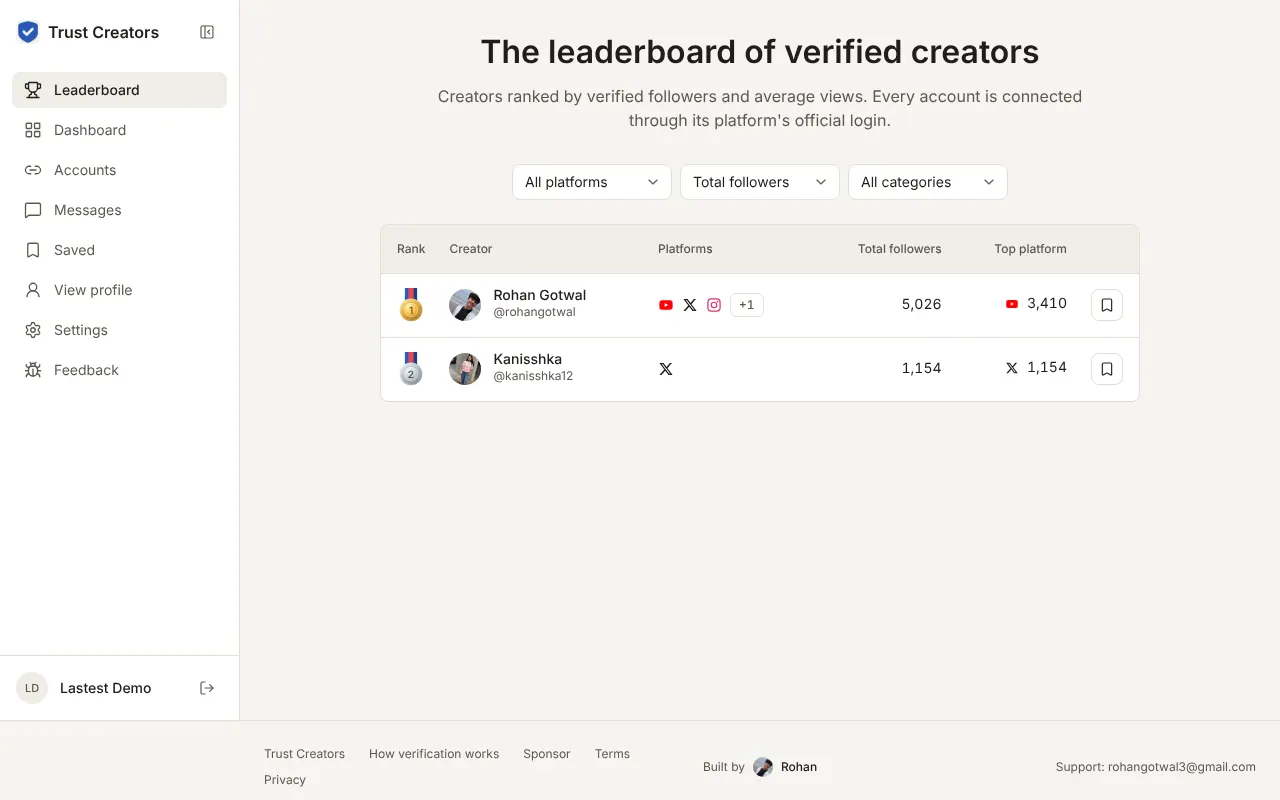Click Kanisshka's profile photo
Image resolution: width=1280 pixels, height=800 pixels.
click(465, 369)
